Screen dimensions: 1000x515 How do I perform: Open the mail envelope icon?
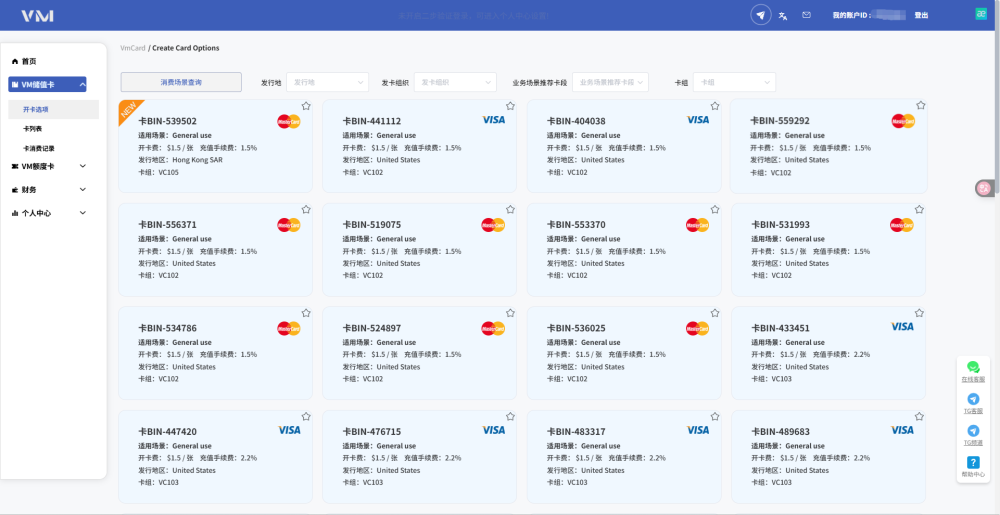pyautogui.click(x=806, y=15)
